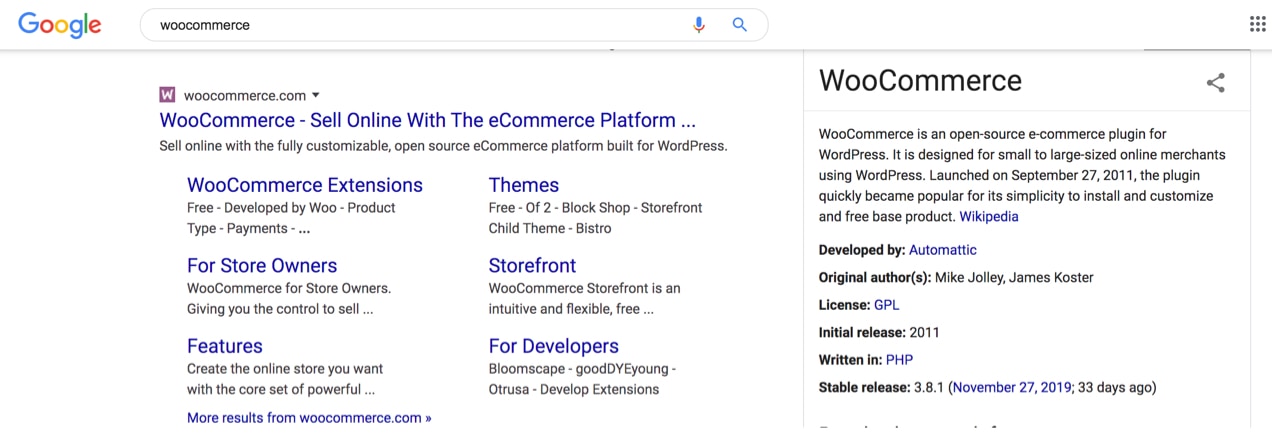Click the November 27, 2019 release date

[1011, 387]
